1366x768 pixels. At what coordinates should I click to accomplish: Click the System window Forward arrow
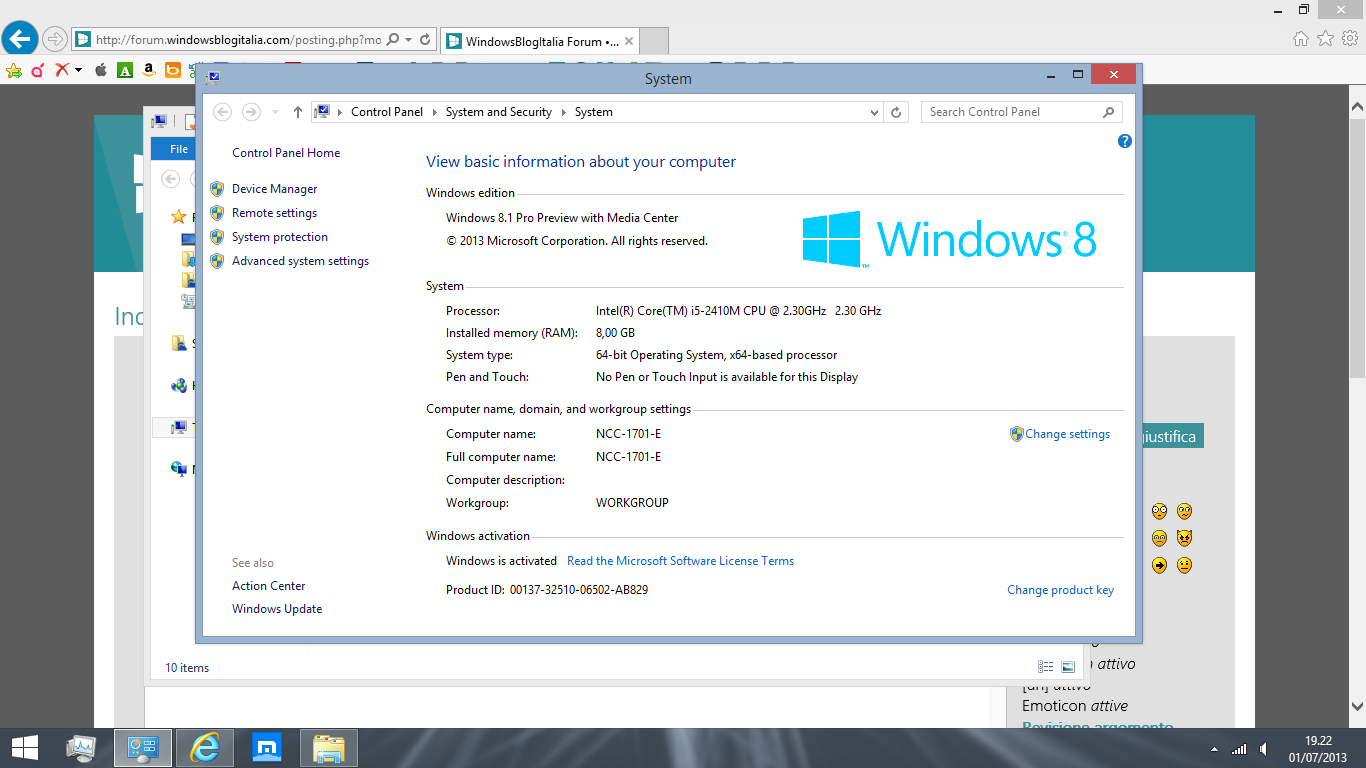tap(252, 112)
